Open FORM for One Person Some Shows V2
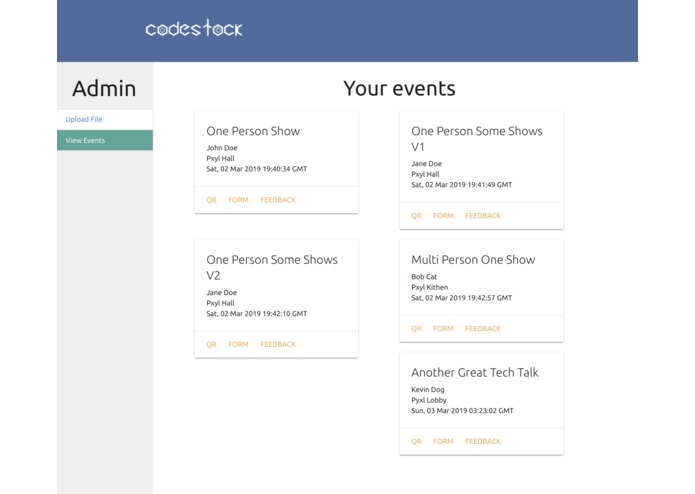 click(238, 344)
